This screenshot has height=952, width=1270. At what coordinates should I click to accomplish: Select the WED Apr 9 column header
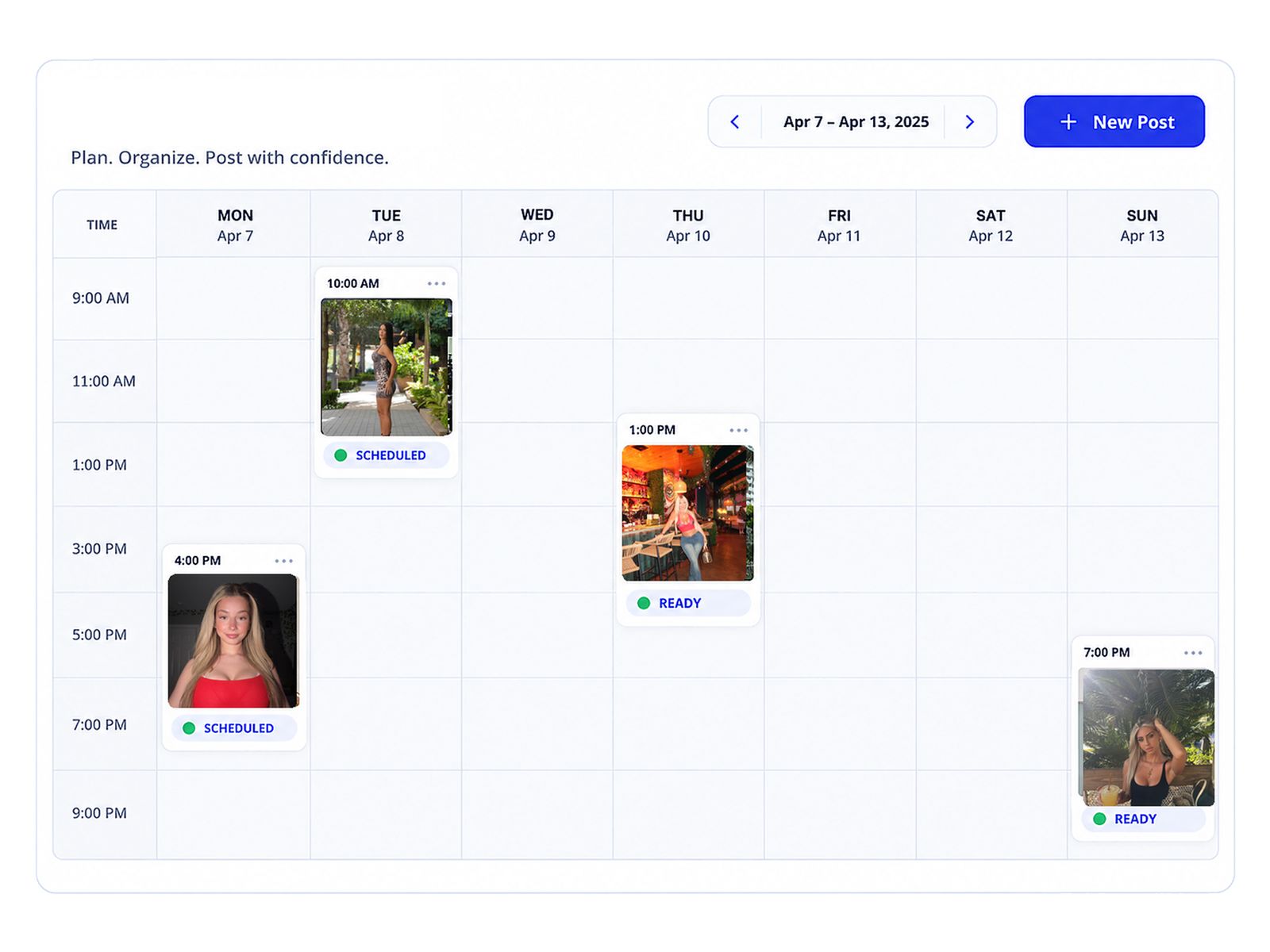click(537, 225)
